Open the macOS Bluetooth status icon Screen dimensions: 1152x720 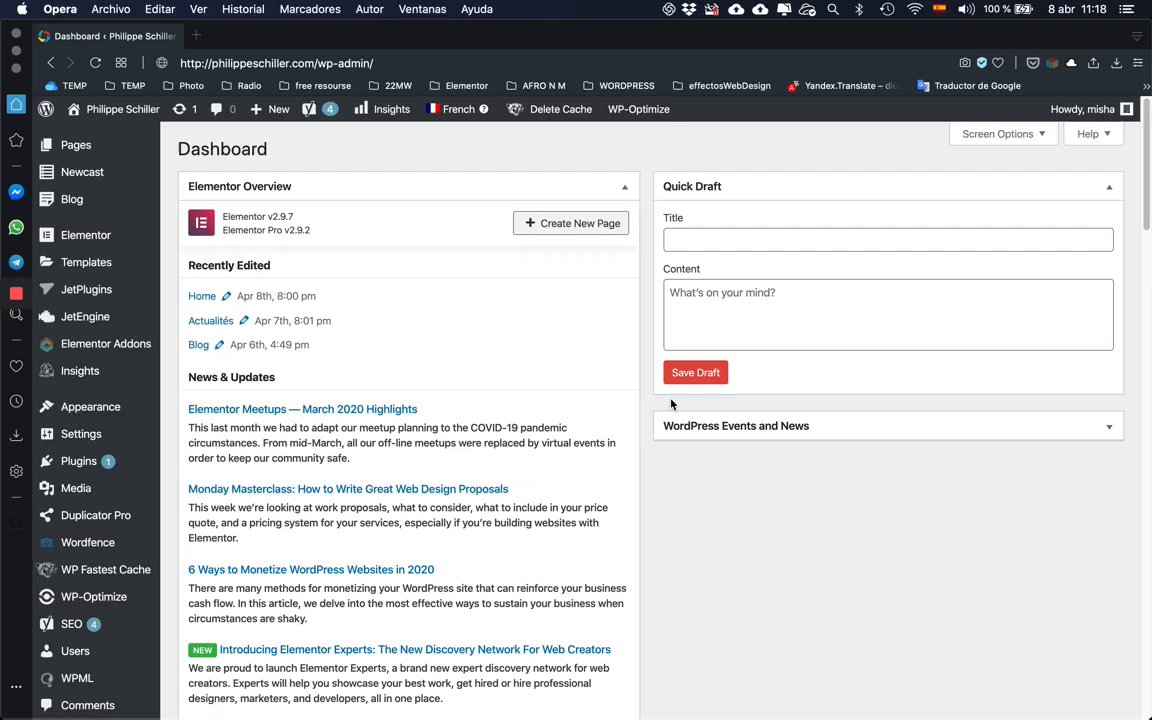point(859,10)
